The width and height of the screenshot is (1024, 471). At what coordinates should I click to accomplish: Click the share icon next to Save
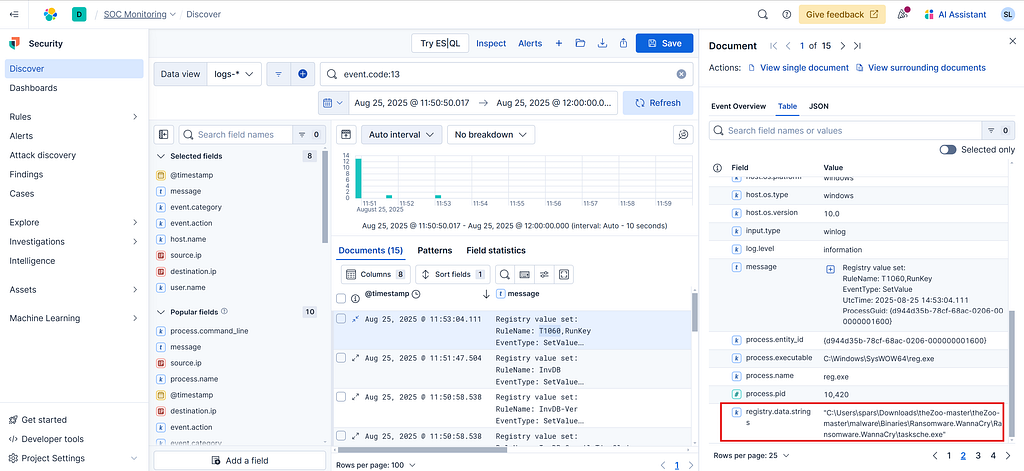pyautogui.click(x=623, y=43)
